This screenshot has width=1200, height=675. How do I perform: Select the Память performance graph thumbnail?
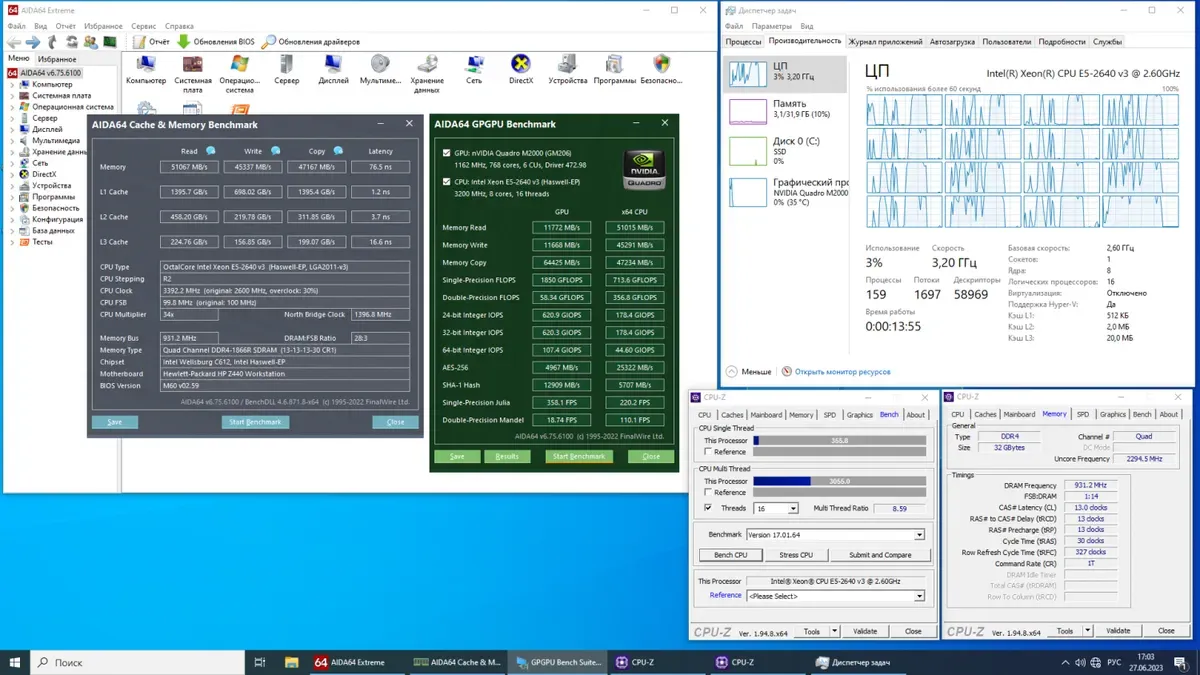[748, 111]
